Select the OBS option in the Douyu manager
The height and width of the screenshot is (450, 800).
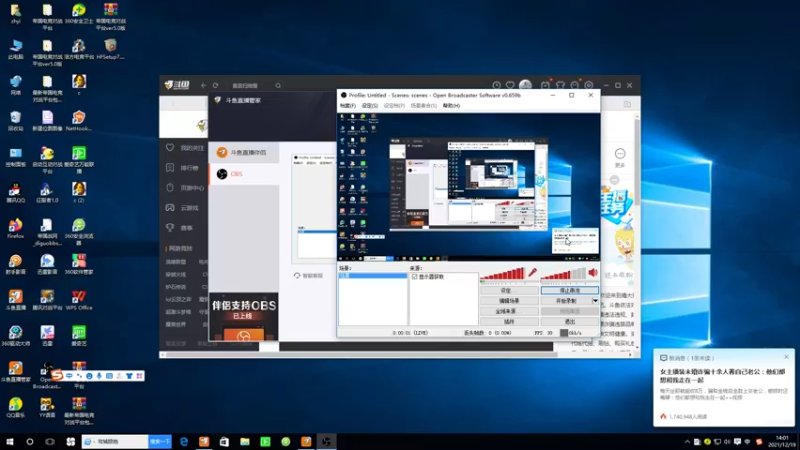244,174
